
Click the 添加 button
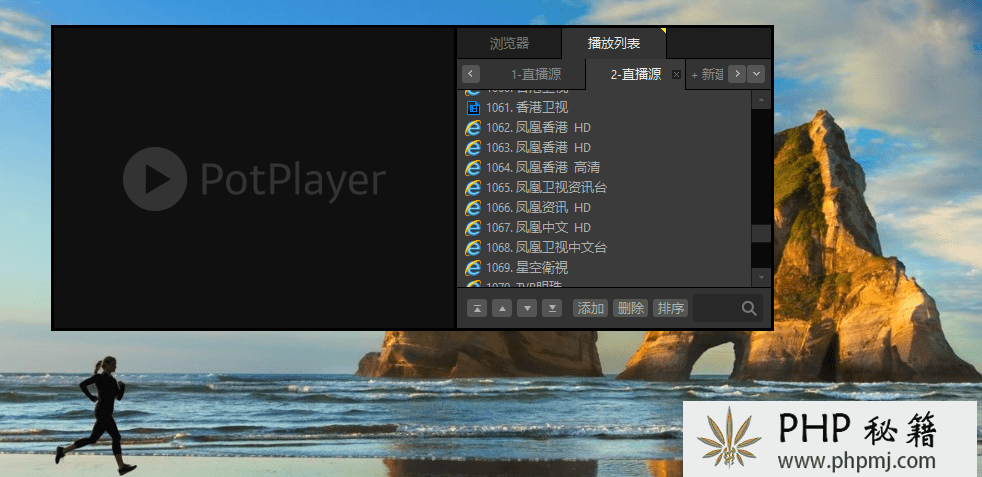591,308
